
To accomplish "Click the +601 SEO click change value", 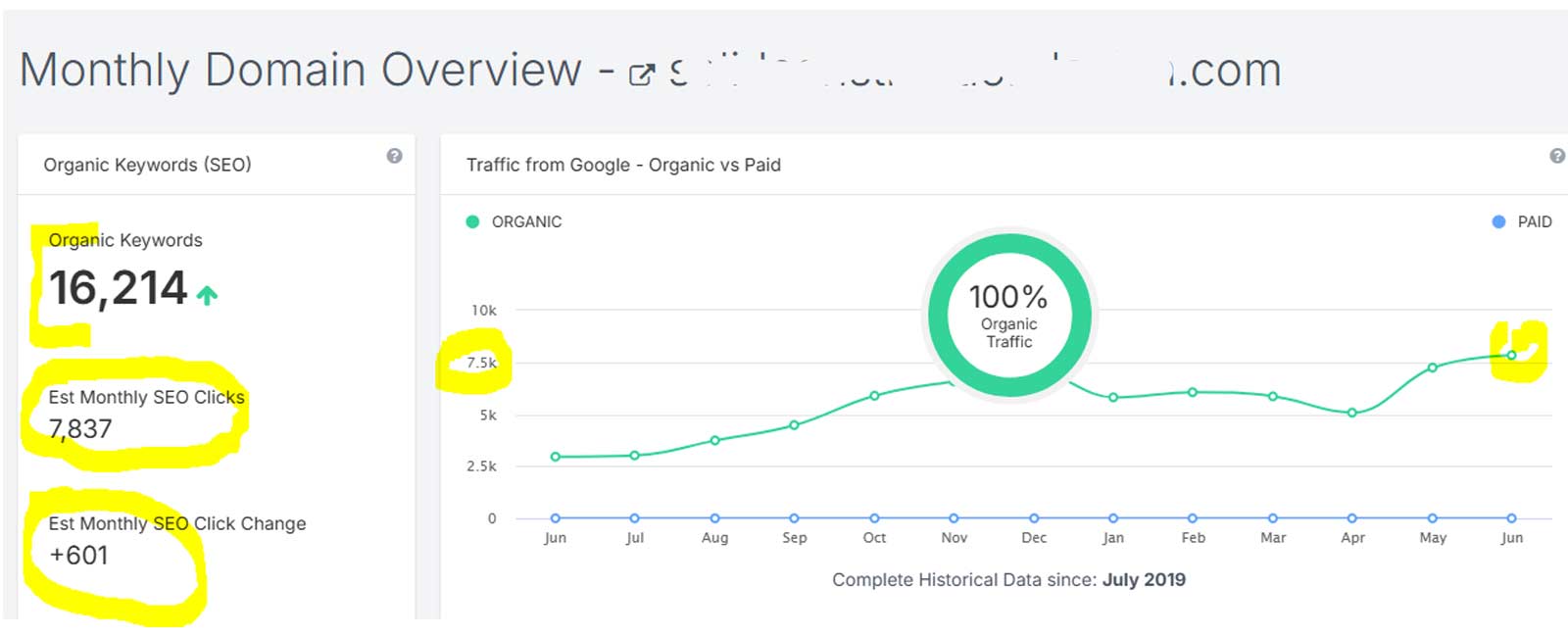I will click(78, 556).
